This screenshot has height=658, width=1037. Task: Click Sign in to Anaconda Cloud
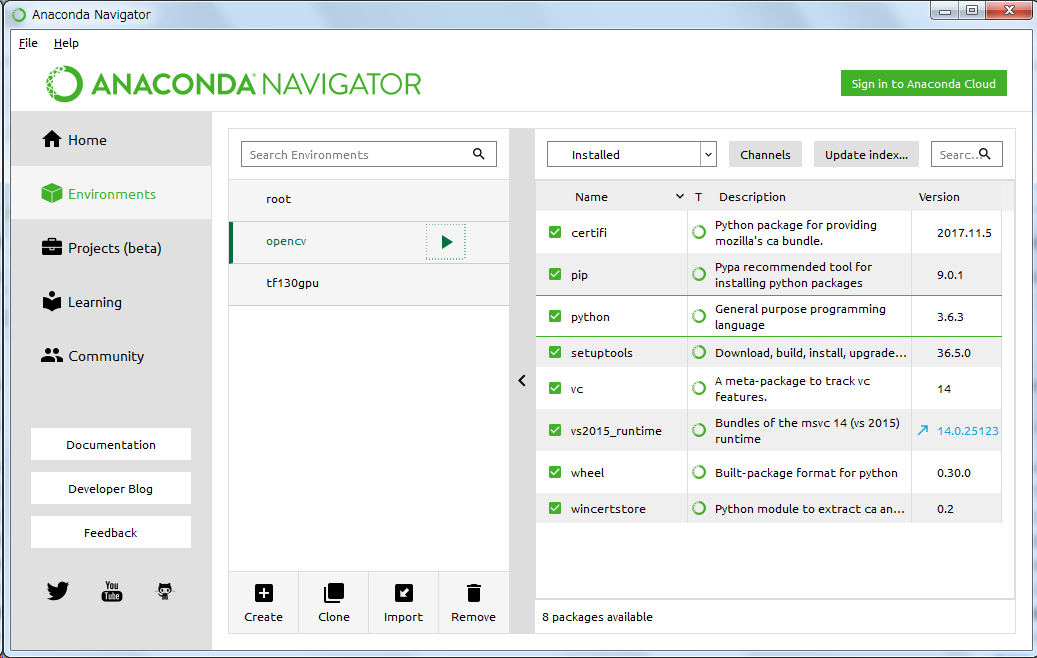tap(923, 83)
